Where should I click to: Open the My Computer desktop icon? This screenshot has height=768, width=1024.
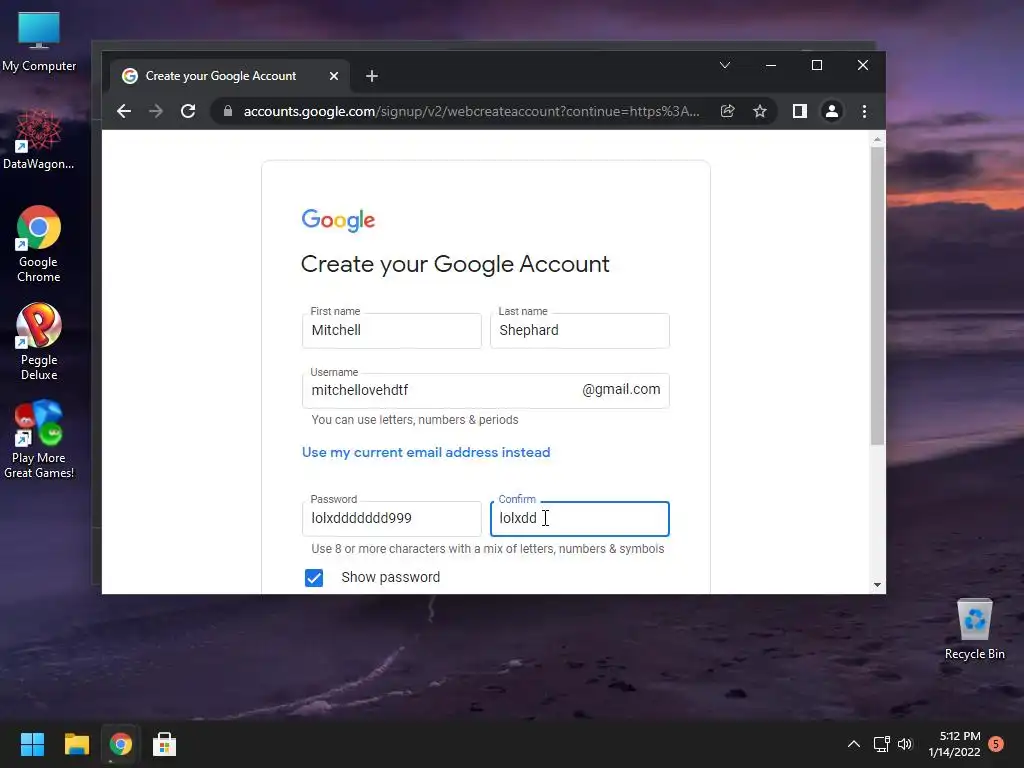[39, 42]
